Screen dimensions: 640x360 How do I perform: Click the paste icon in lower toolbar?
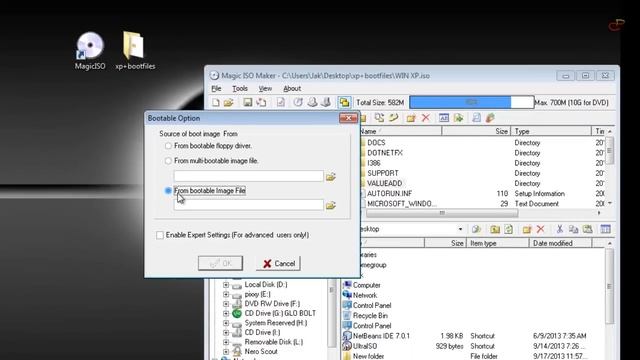587,229
